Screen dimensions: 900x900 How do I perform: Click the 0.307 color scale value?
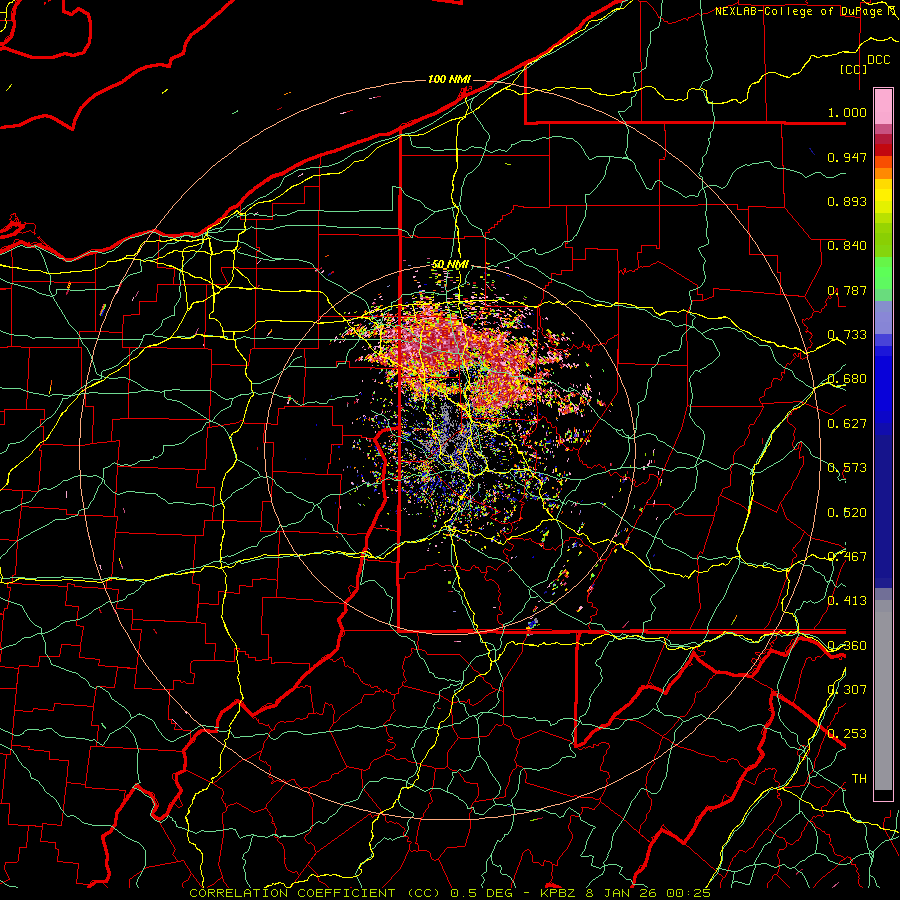coord(847,689)
